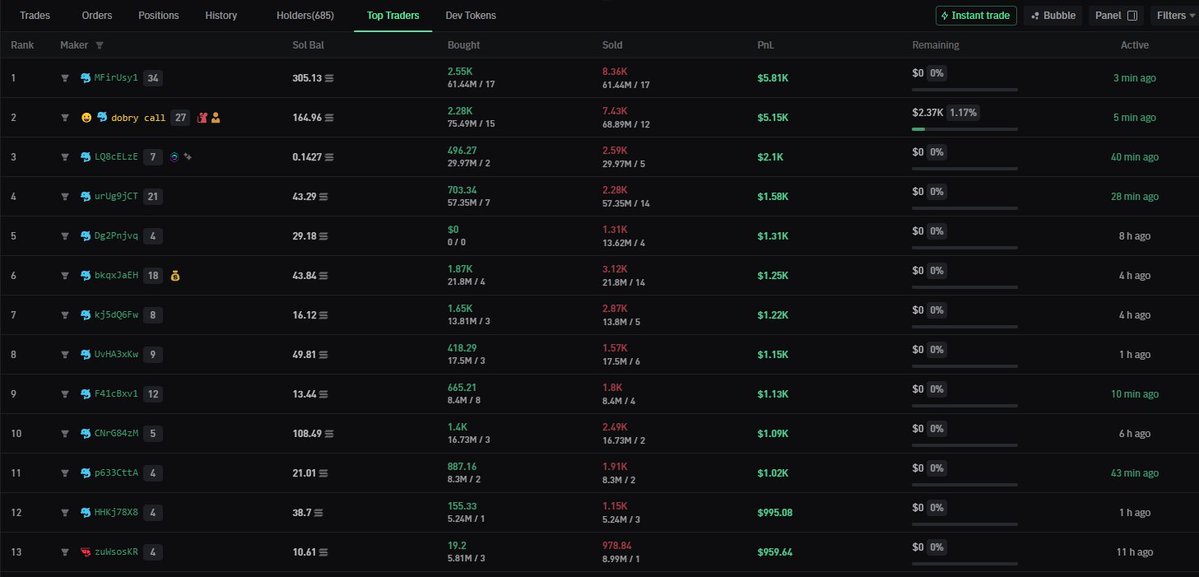Click the smiley emoji beside dobry call

(x=86, y=118)
